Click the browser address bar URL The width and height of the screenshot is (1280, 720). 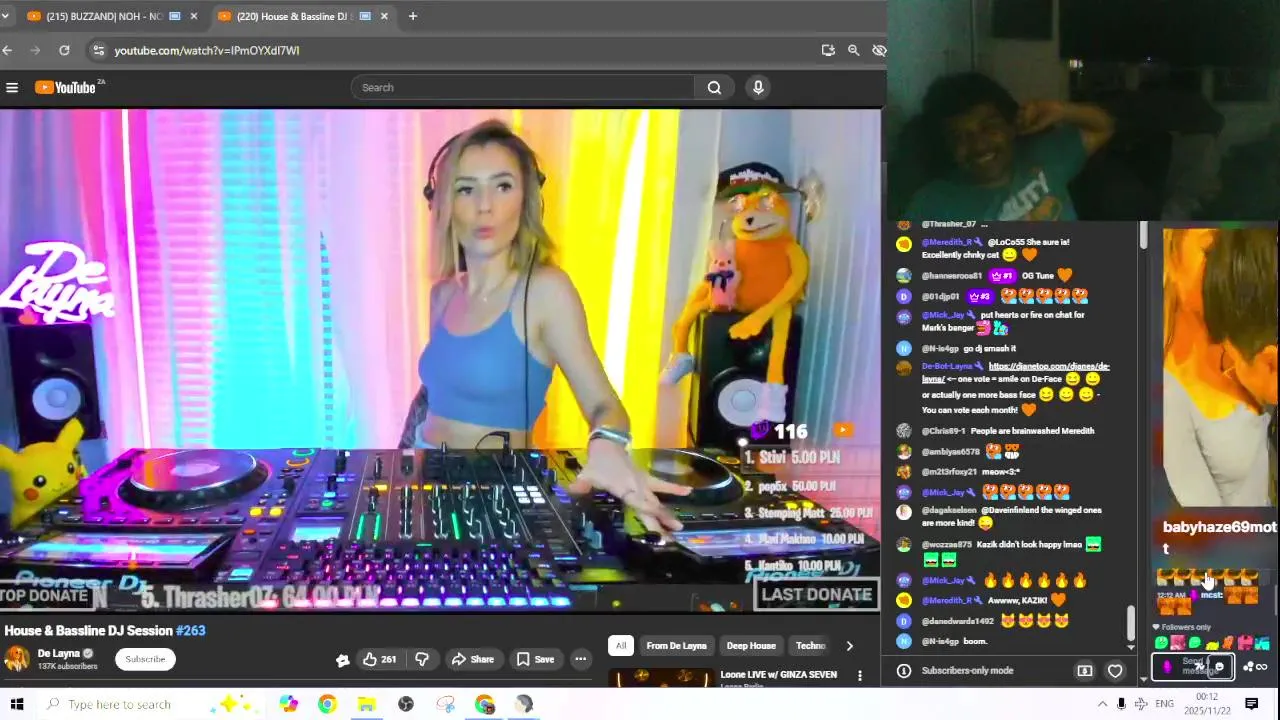coord(207,50)
